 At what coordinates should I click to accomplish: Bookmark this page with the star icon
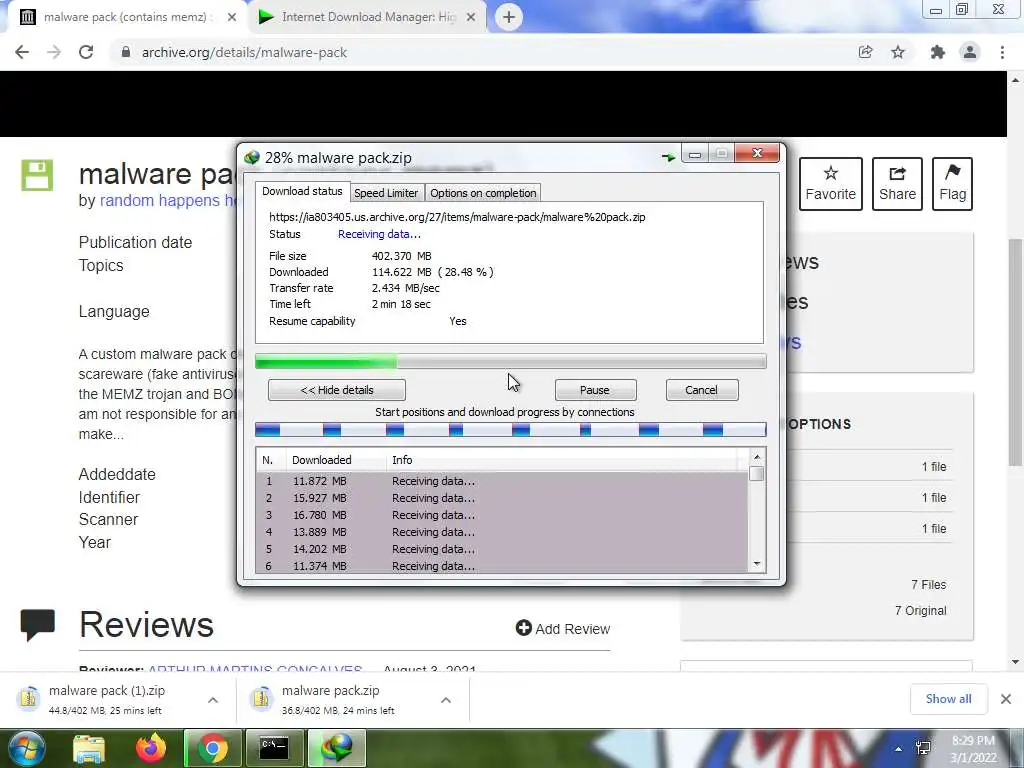pos(898,52)
